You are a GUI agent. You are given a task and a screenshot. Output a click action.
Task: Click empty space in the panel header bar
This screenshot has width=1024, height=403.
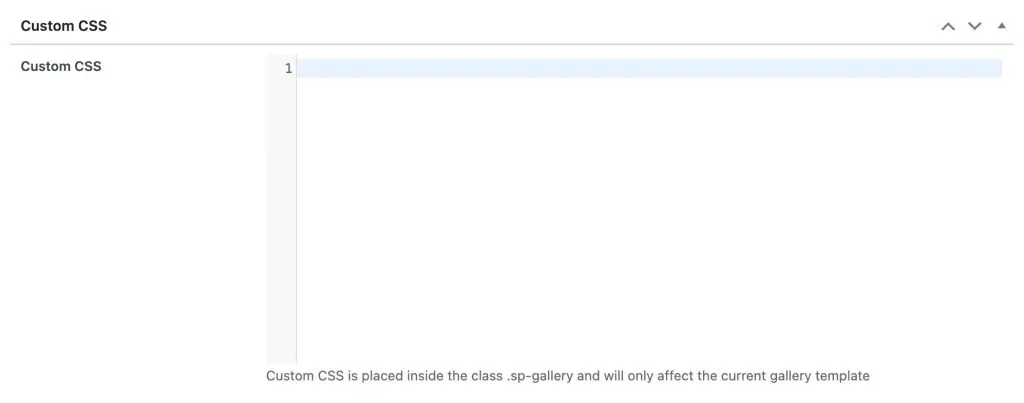(x=500, y=26)
